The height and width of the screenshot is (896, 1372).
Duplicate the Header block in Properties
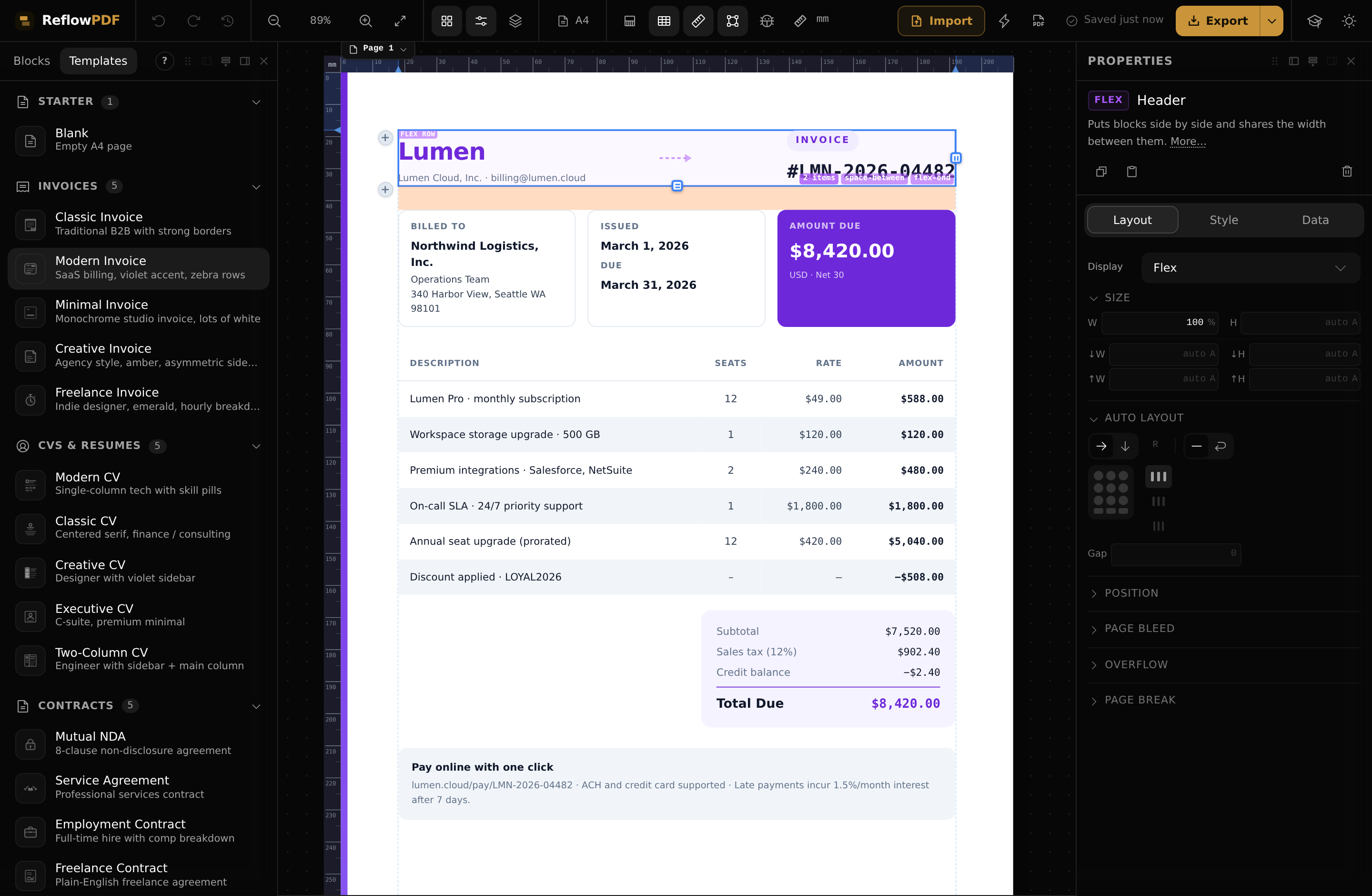(1101, 171)
